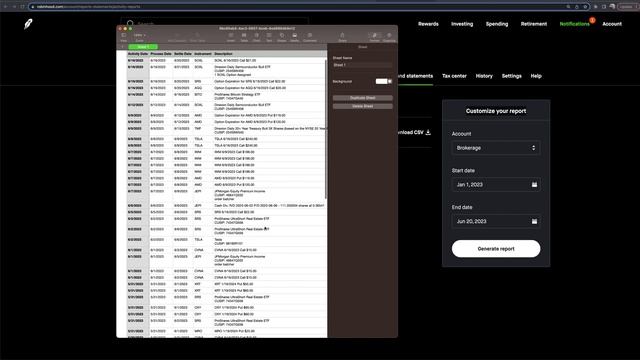This screenshot has height=360, width=640.
Task: Open the Spending nav link
Action: 497,24
